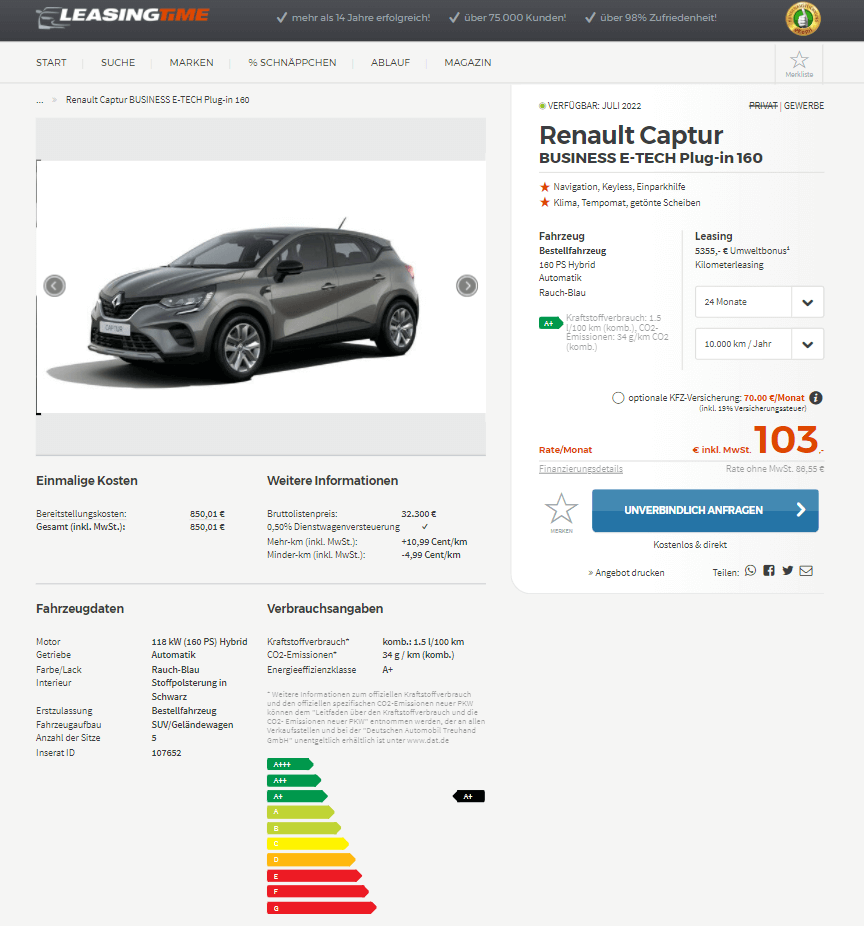This screenshot has width=864, height=926.
Task: Click the green A++ efficiency bar
Action: [294, 780]
